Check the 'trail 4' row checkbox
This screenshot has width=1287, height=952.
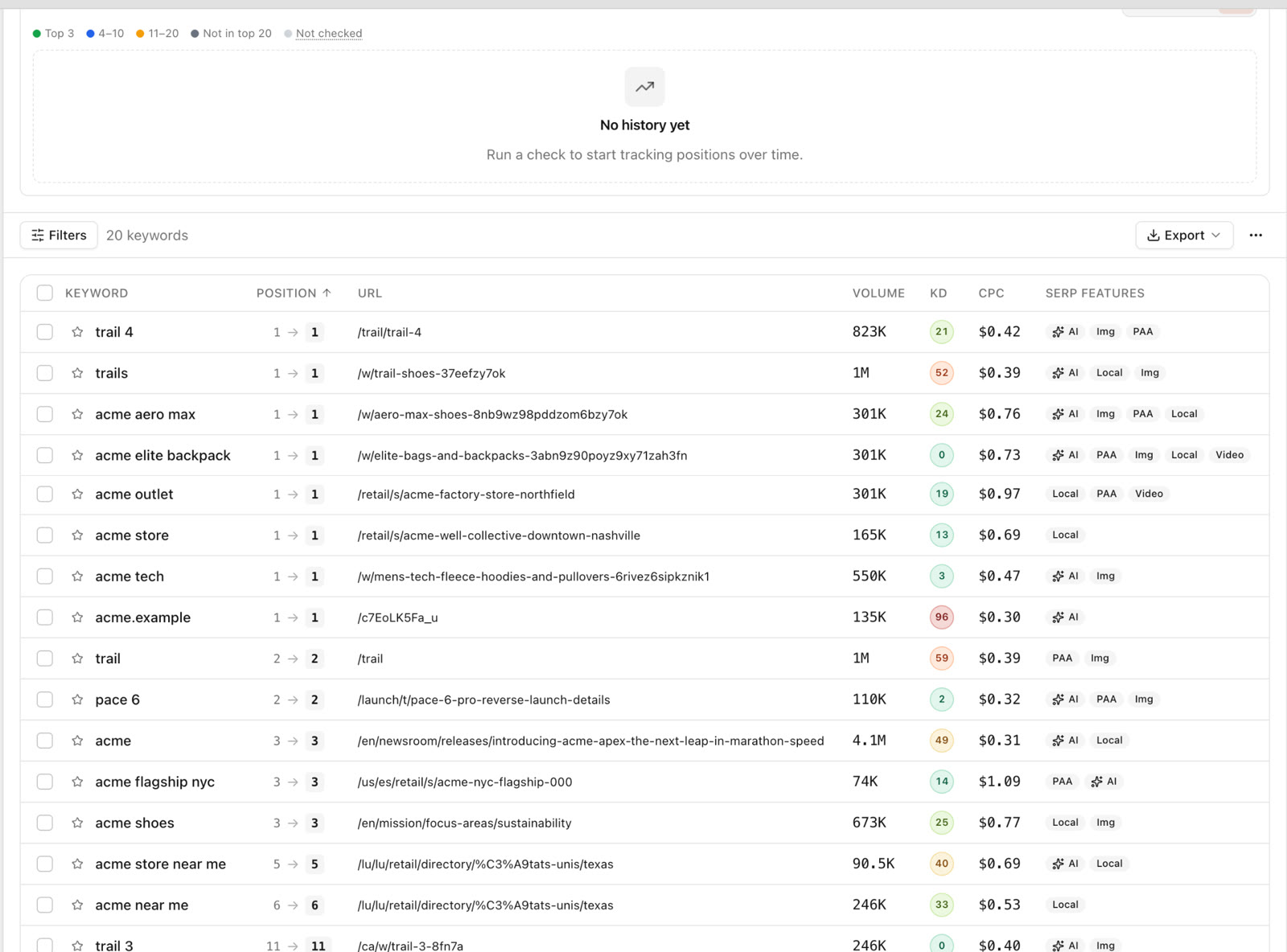coord(45,332)
